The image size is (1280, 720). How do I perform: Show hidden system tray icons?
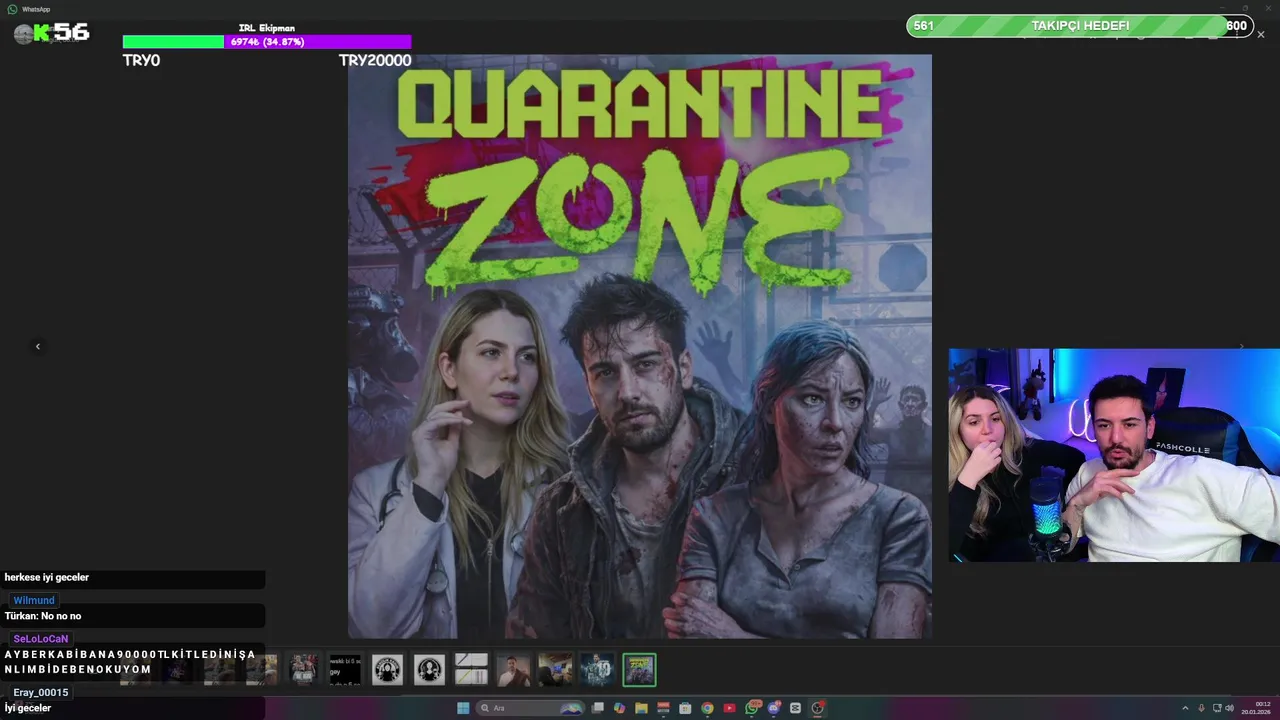pyautogui.click(x=1185, y=708)
